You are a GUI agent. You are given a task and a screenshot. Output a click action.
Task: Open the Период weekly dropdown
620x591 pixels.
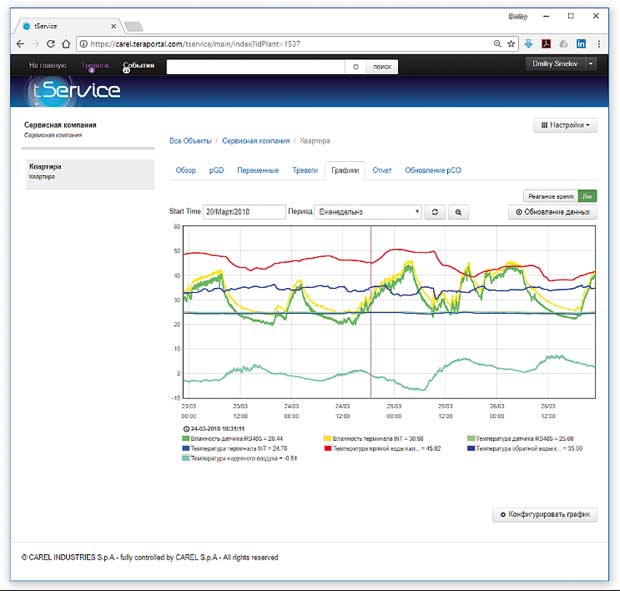click(x=368, y=212)
